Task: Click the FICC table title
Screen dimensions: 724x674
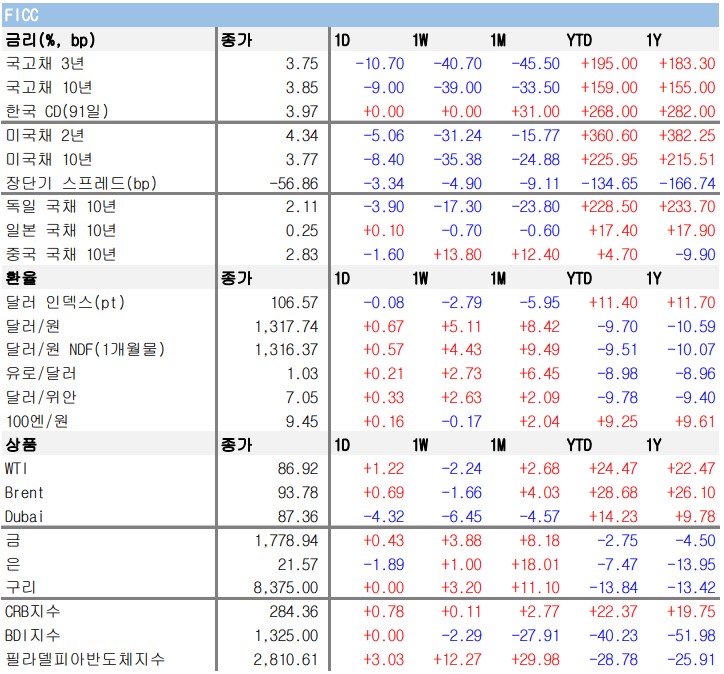Action: [21, 15]
